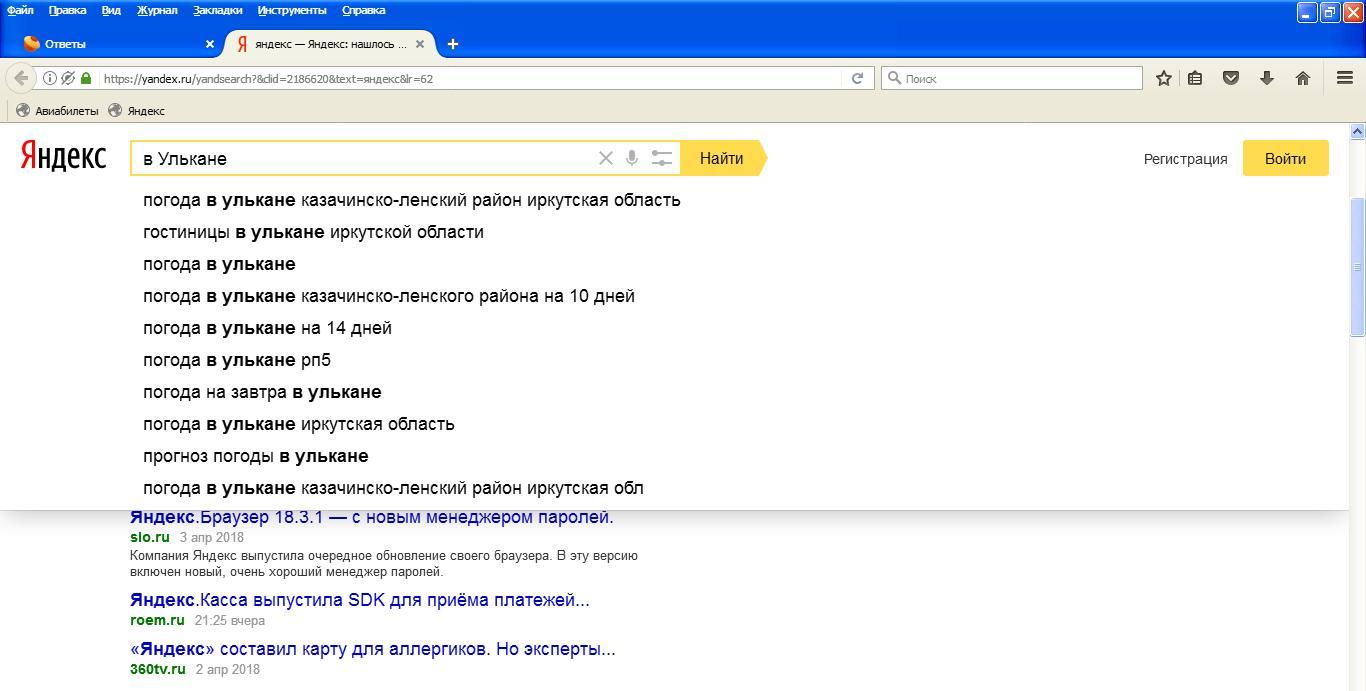Pick suggestion 'прогноз погоды в улькане'

tap(255, 456)
